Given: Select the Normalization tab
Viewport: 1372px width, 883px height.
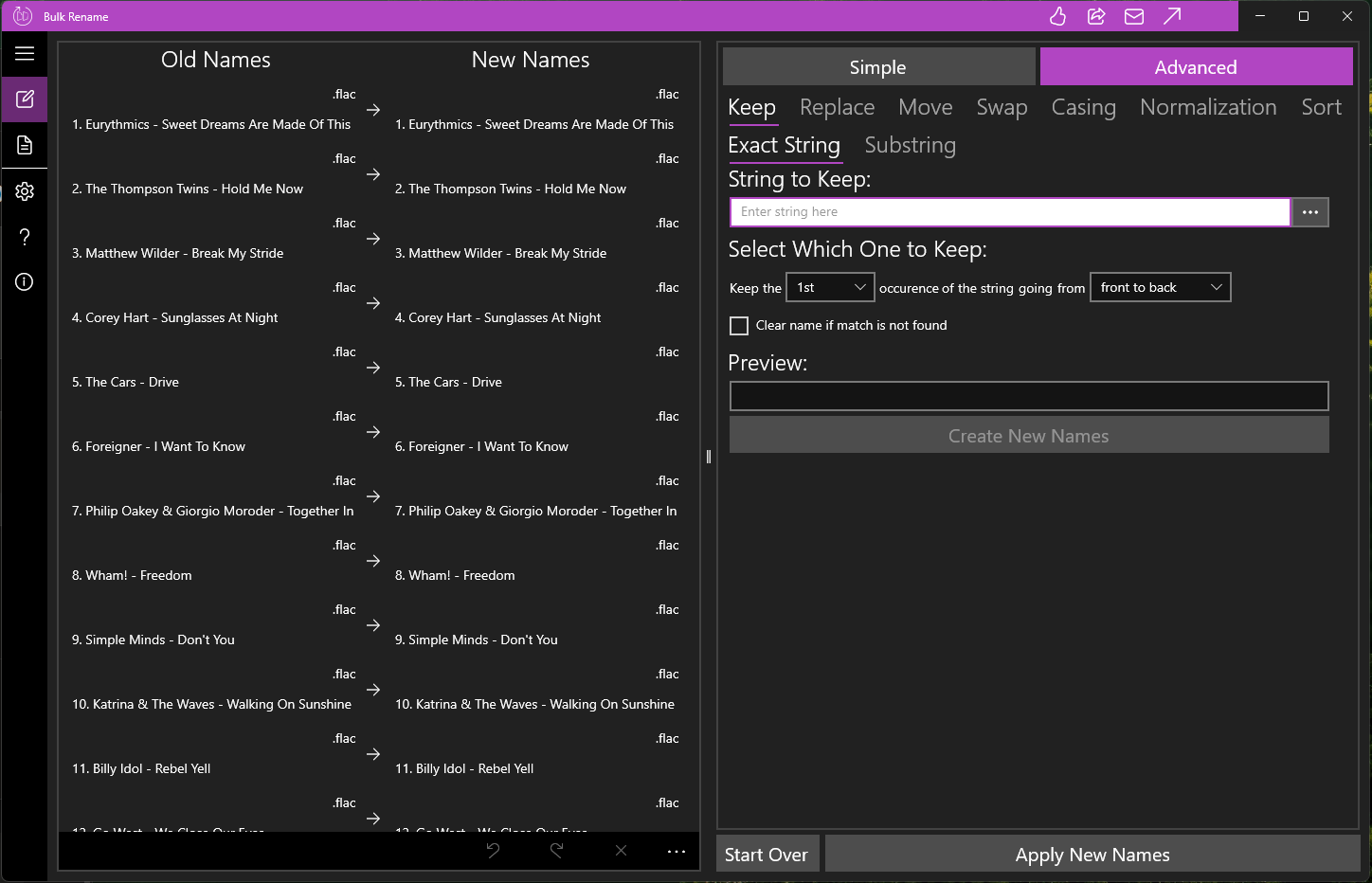Looking at the screenshot, I should tap(1209, 108).
